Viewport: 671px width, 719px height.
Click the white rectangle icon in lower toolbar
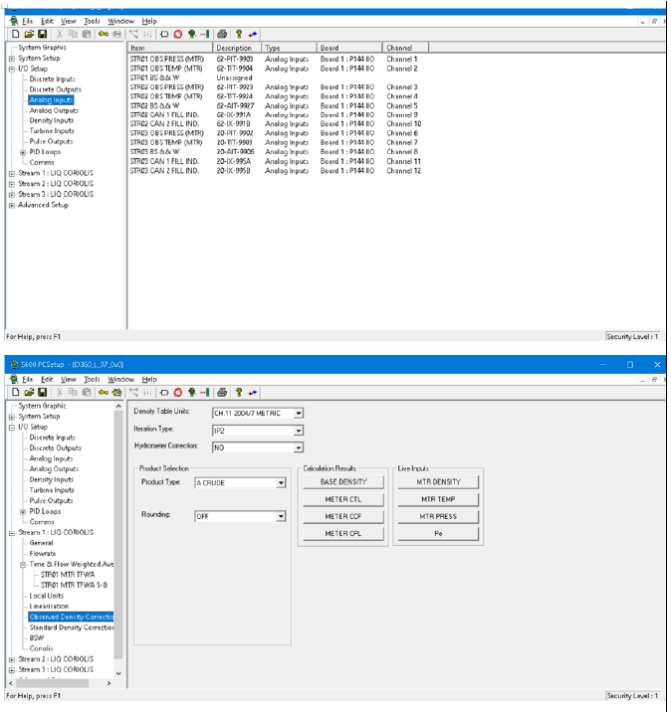click(x=164, y=393)
